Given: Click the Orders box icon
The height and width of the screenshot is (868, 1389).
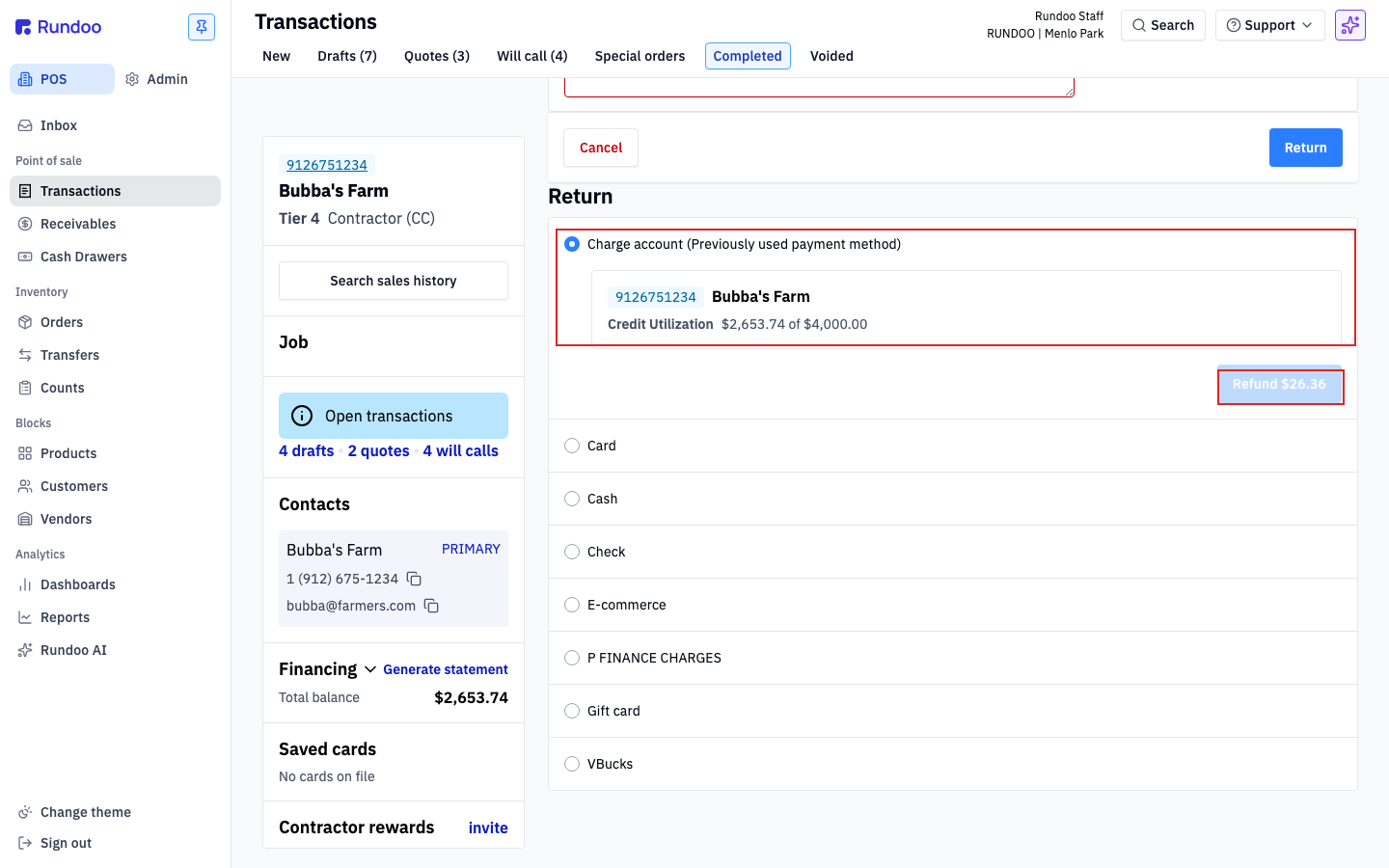Looking at the screenshot, I should [x=25, y=322].
